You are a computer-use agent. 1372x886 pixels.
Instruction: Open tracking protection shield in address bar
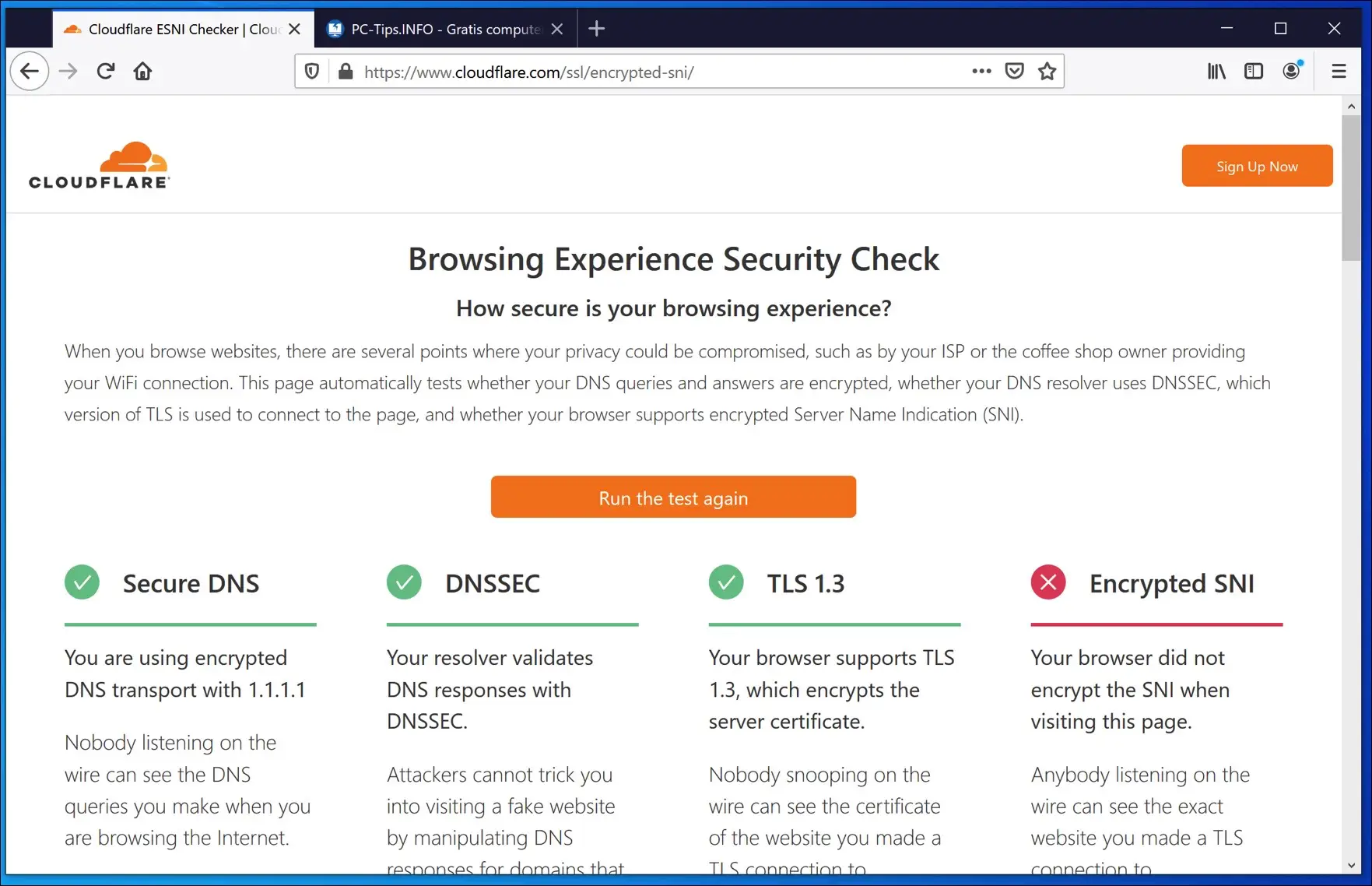[x=312, y=72]
